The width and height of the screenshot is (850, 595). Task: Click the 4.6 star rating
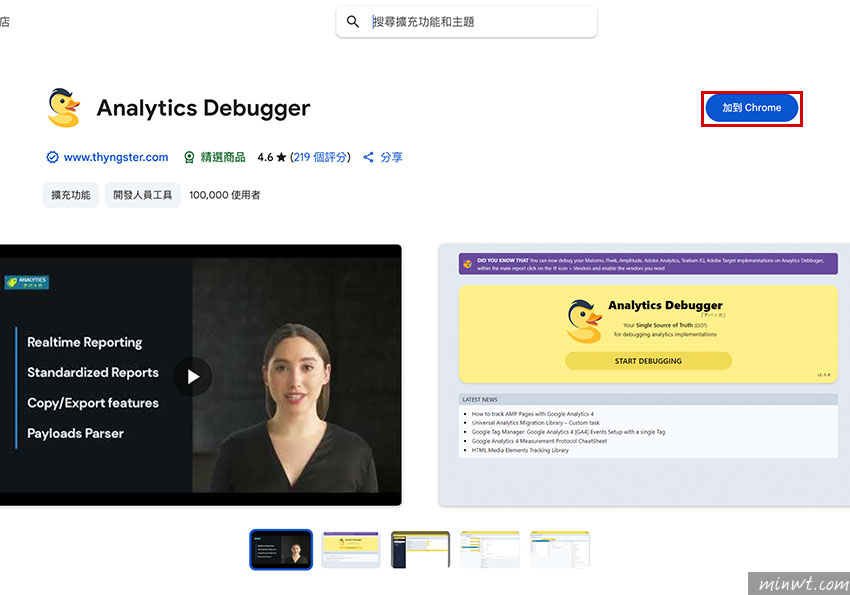(x=272, y=157)
